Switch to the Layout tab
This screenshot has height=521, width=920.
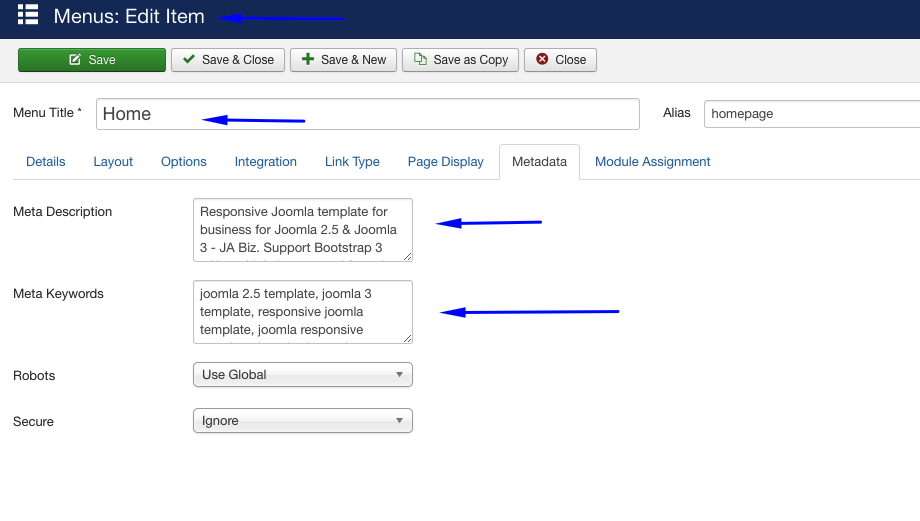tap(113, 162)
